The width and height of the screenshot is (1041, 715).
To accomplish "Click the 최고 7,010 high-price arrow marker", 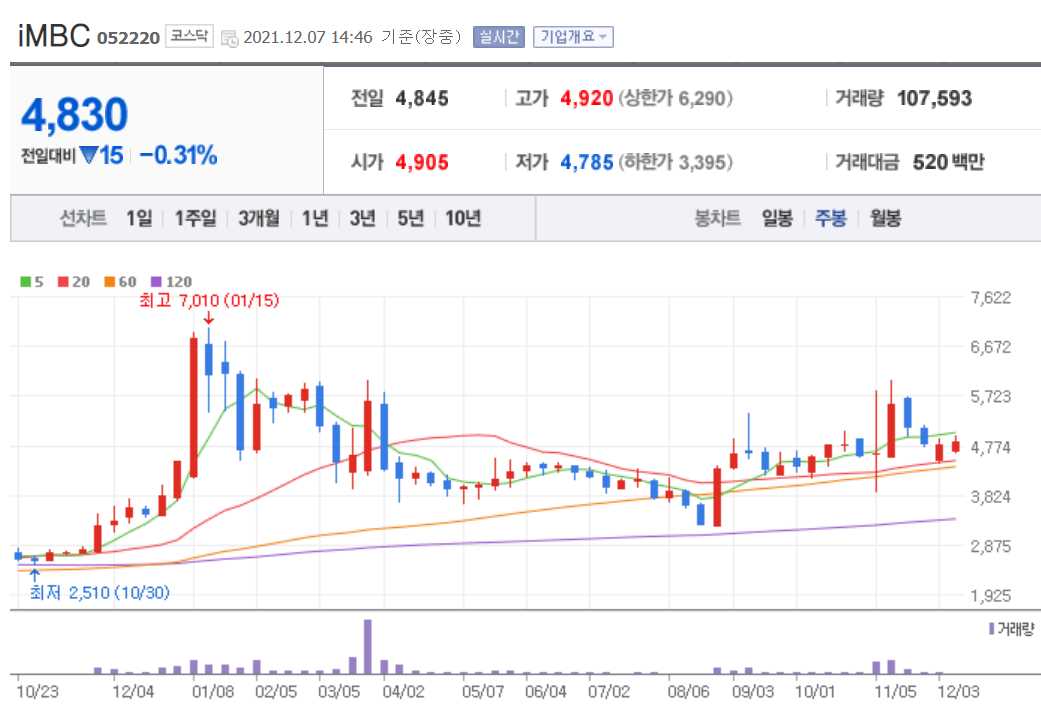I will (x=208, y=318).
